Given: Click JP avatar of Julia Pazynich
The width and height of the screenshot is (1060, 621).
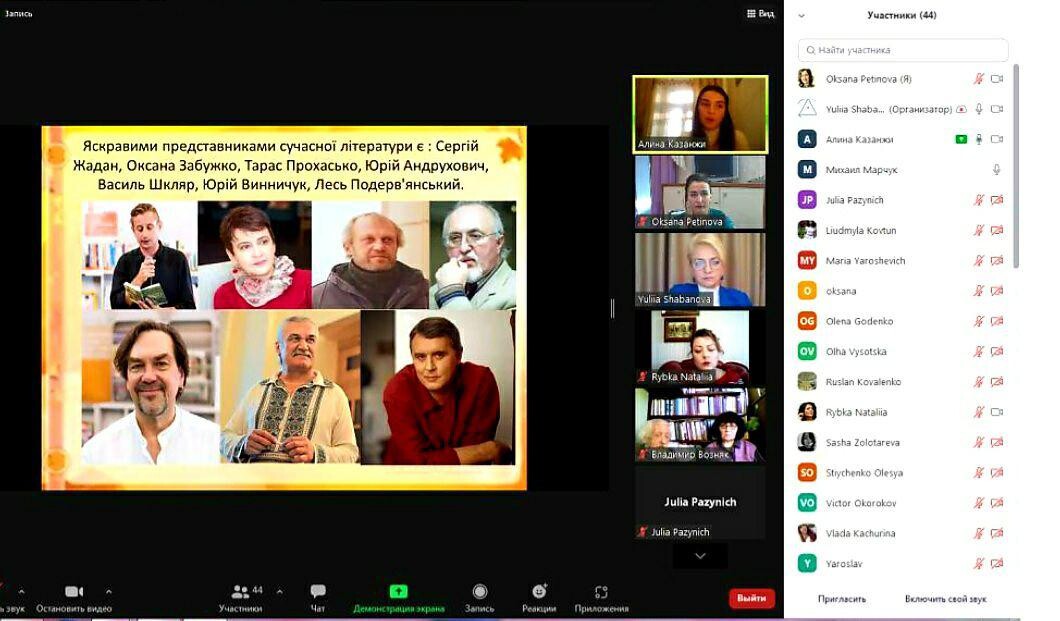Looking at the screenshot, I should pos(806,200).
